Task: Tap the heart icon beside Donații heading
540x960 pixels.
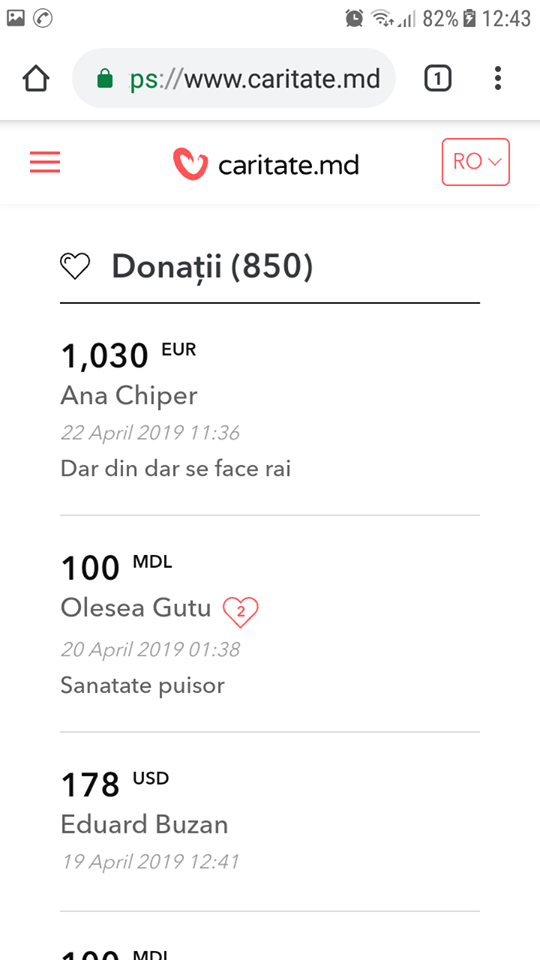Action: coord(75,267)
